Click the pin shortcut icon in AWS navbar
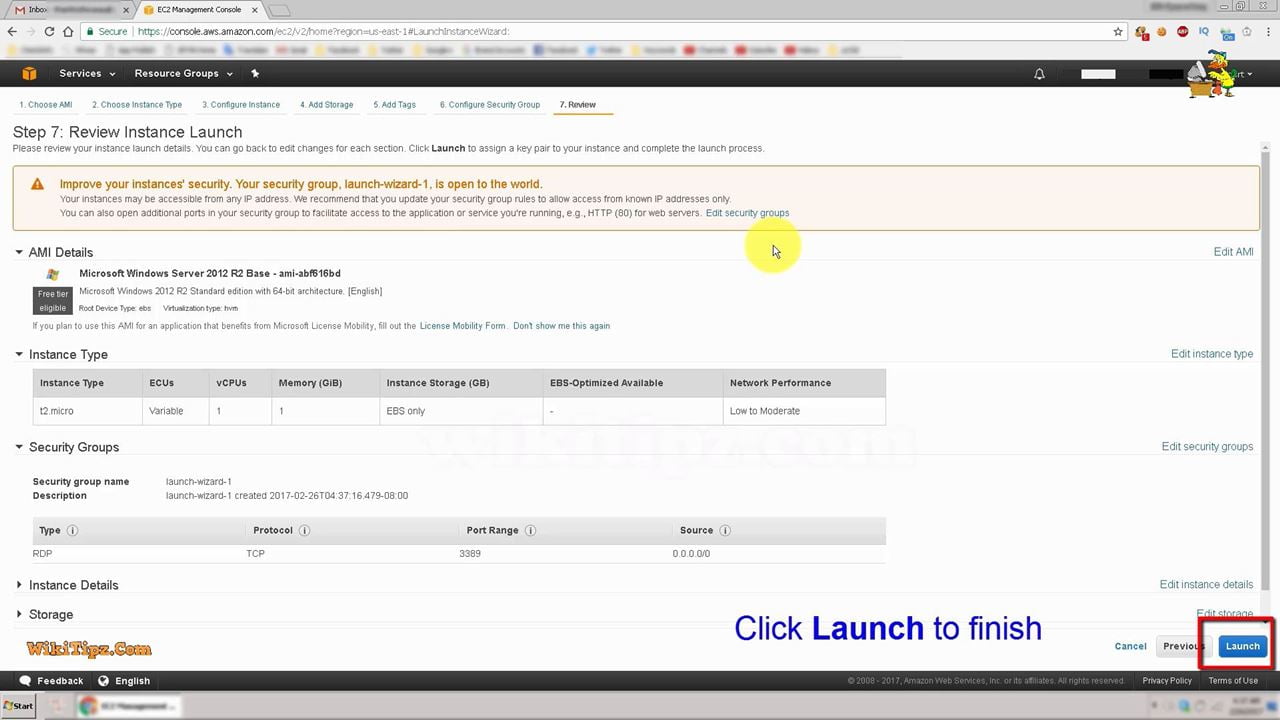The image size is (1280, 720). tap(255, 73)
